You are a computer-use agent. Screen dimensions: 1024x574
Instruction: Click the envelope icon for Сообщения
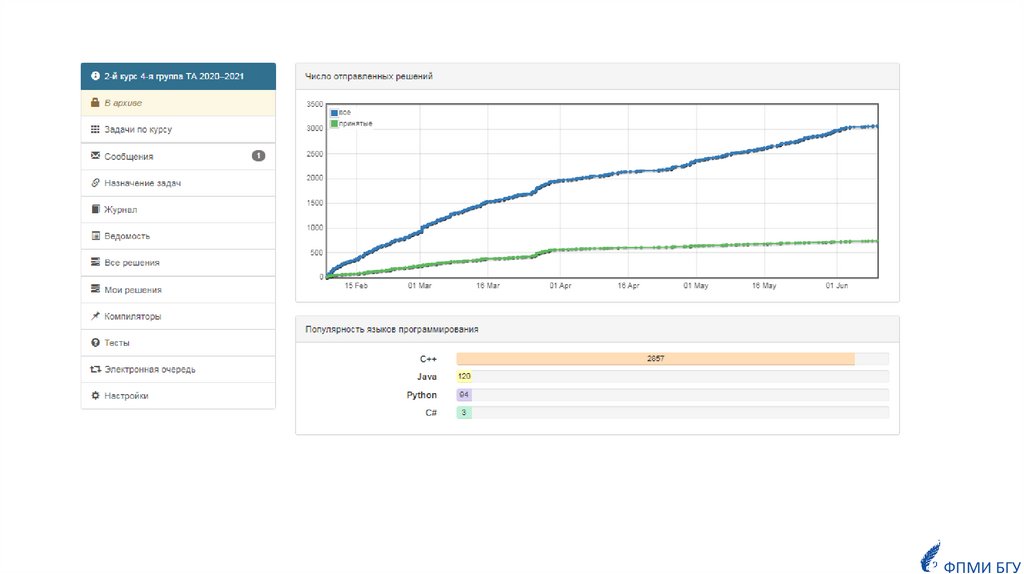click(x=95, y=156)
